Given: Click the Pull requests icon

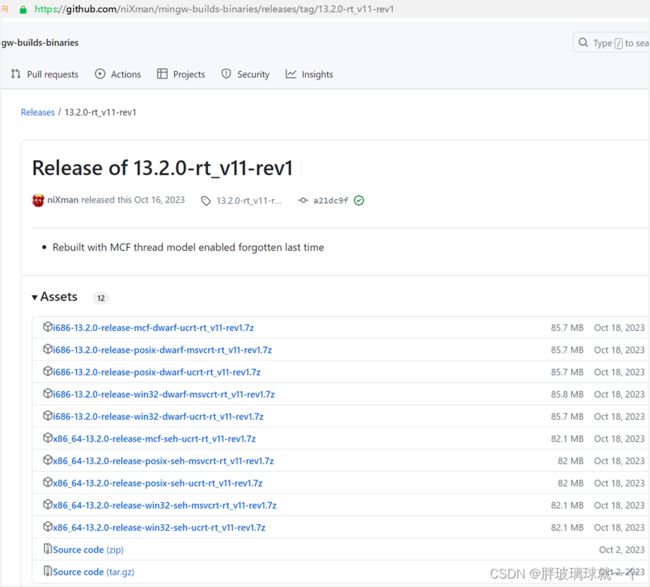Looking at the screenshot, I should click(x=16, y=74).
